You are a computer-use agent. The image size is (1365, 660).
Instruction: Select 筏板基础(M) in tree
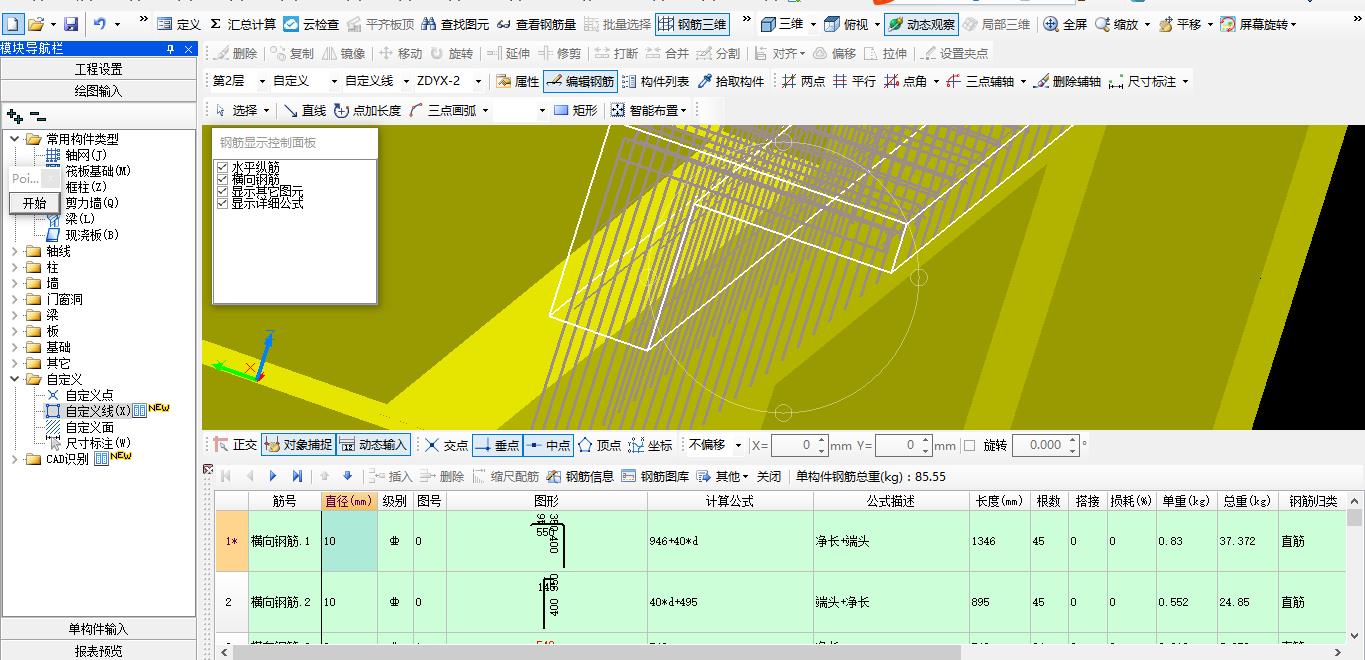[97, 171]
